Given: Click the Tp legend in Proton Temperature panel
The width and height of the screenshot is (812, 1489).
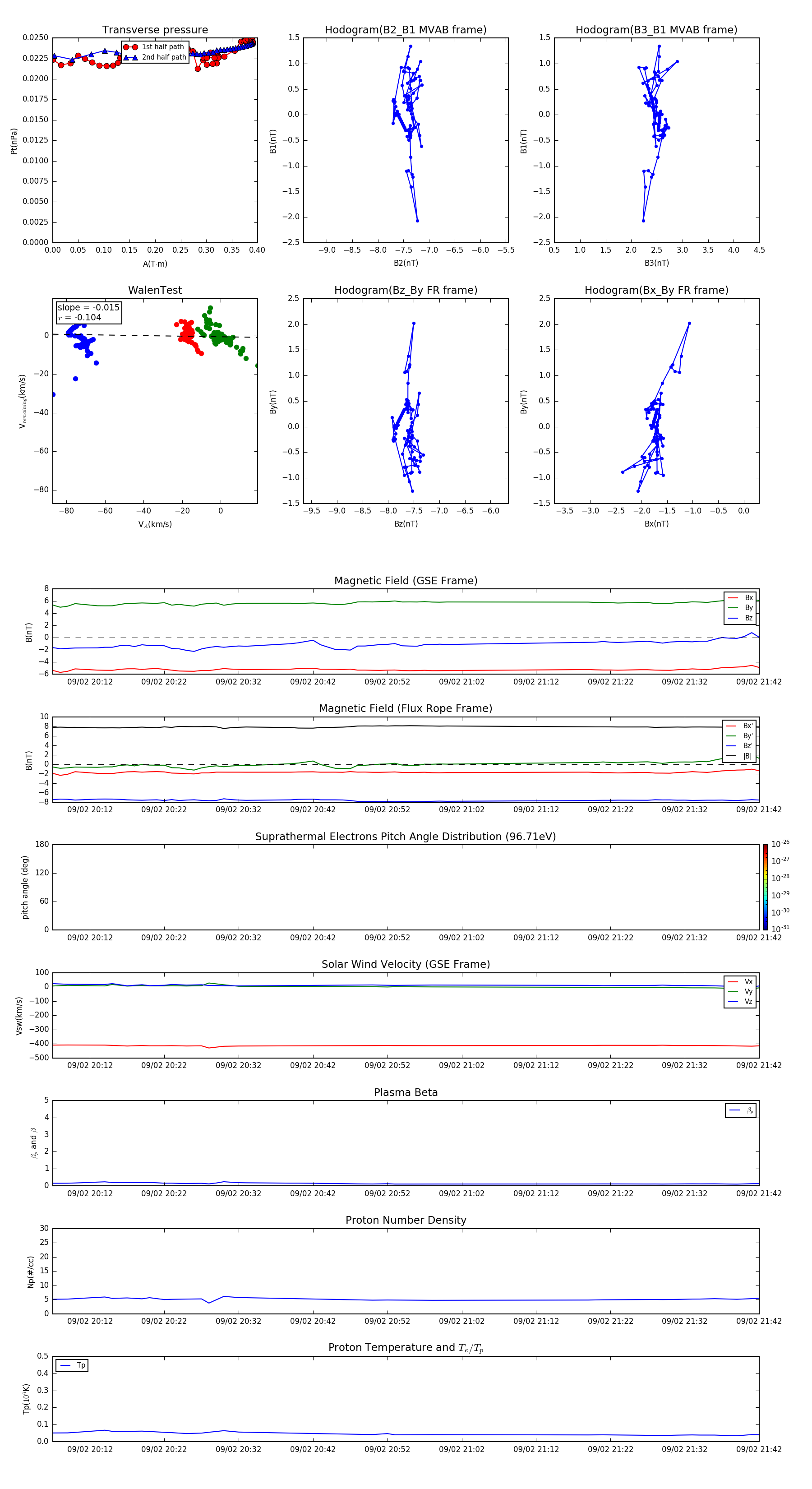Looking at the screenshot, I should [72, 1365].
